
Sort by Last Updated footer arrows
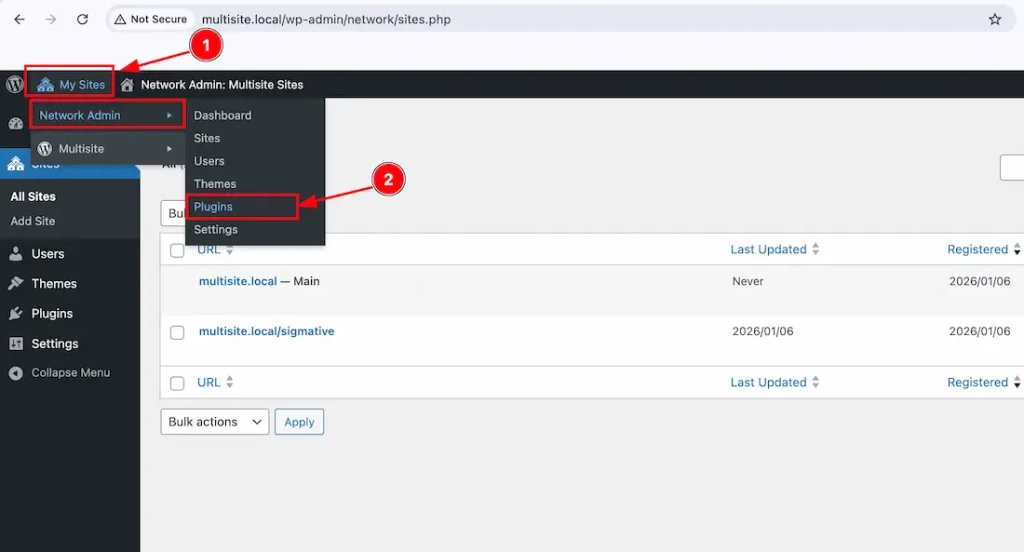click(x=816, y=382)
